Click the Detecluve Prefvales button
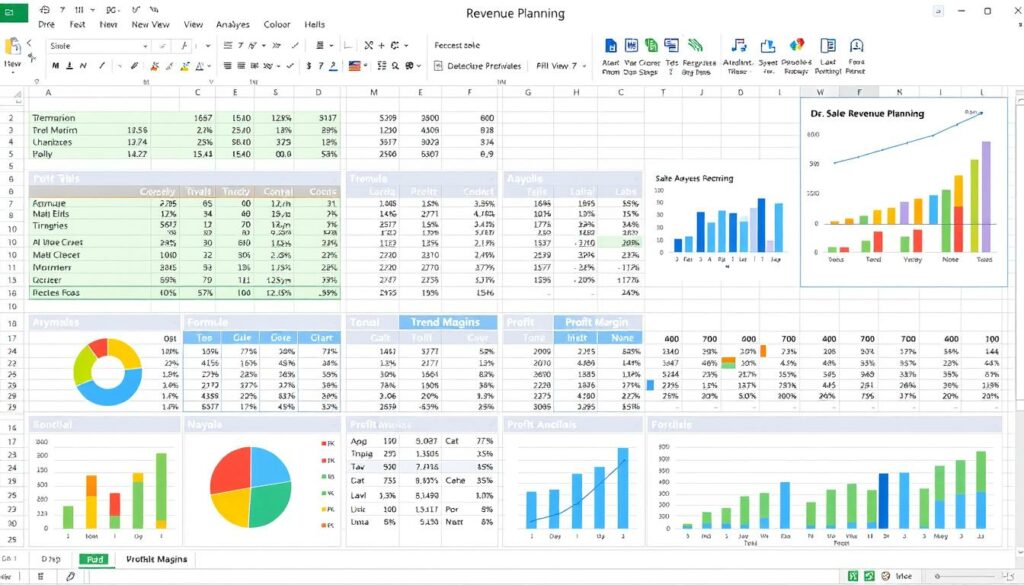The image size is (1024, 585). click(477, 66)
